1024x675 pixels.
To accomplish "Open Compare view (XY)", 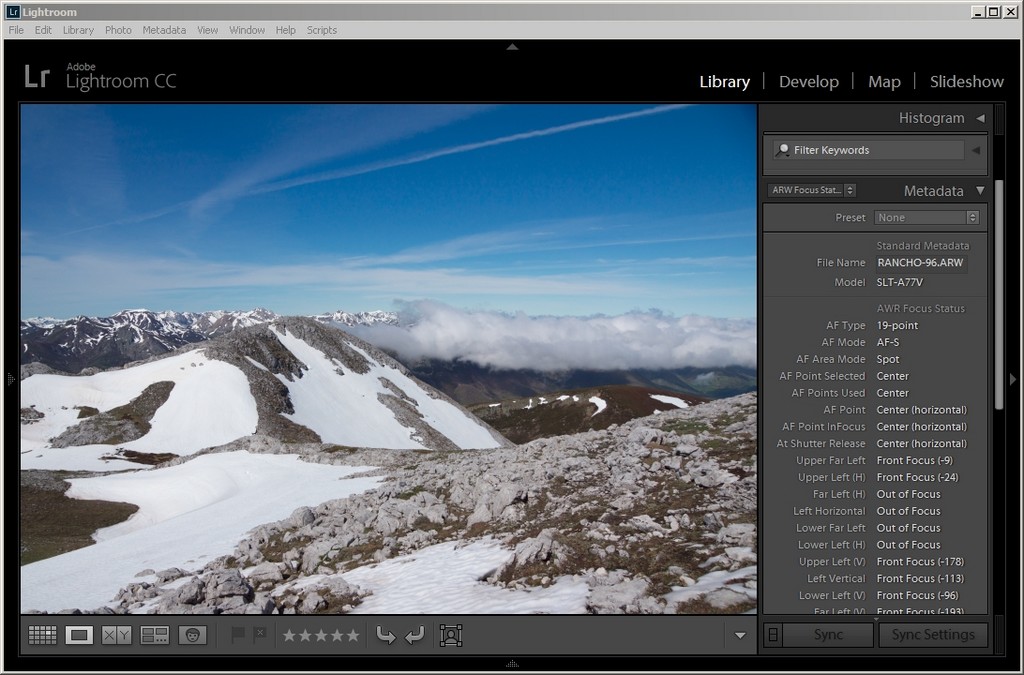I will [x=117, y=635].
